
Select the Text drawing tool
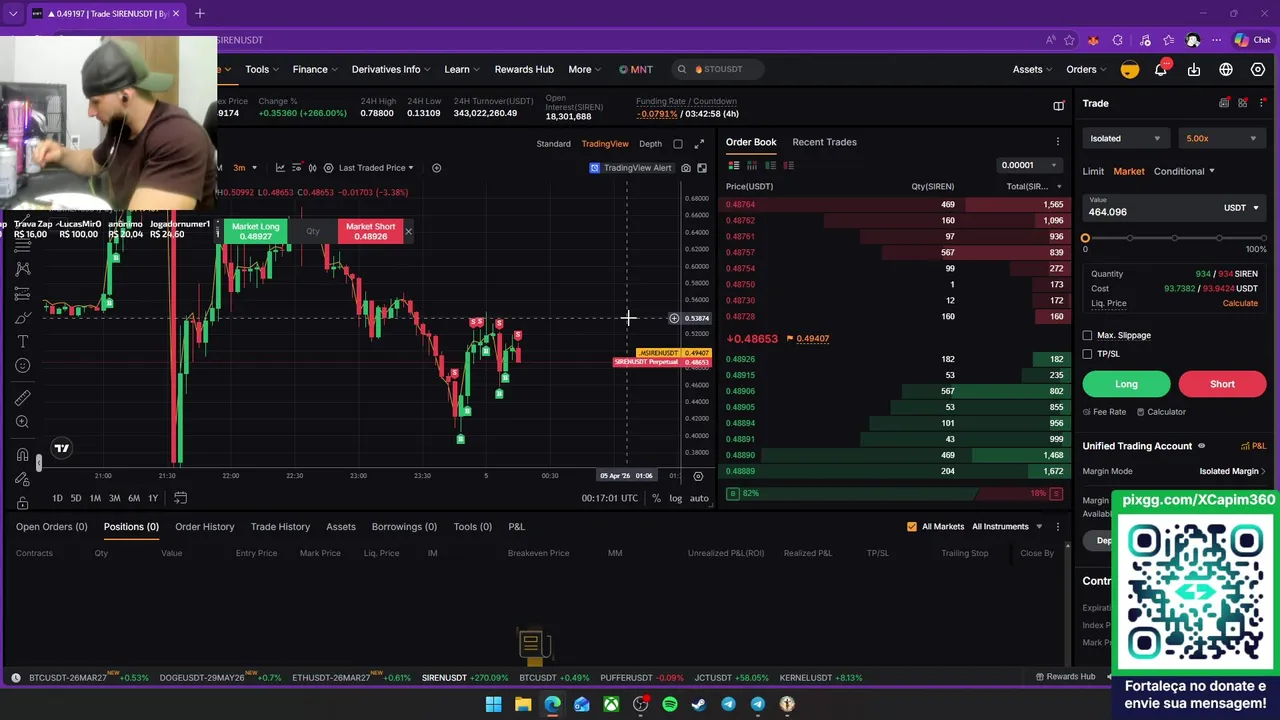click(22, 342)
